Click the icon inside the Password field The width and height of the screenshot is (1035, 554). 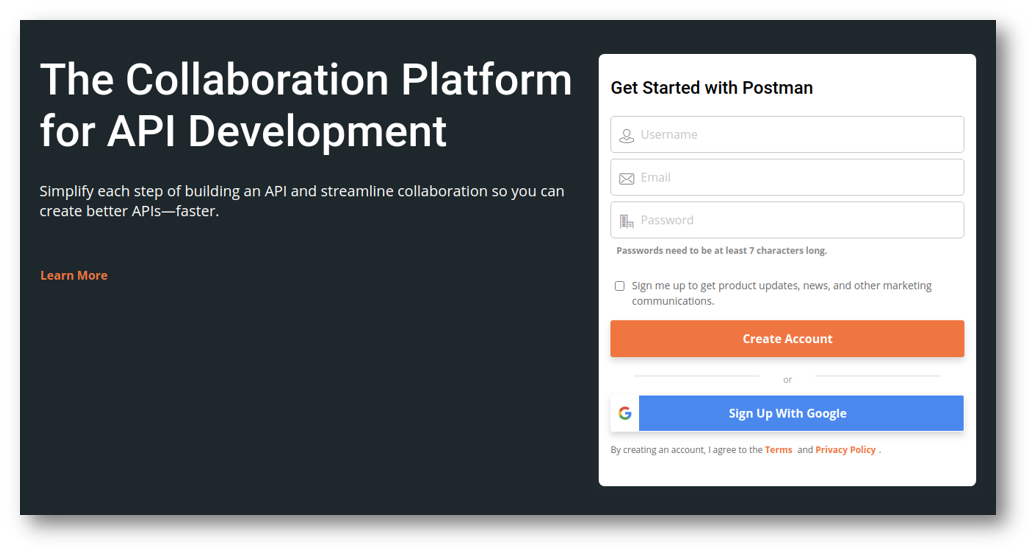point(626,221)
